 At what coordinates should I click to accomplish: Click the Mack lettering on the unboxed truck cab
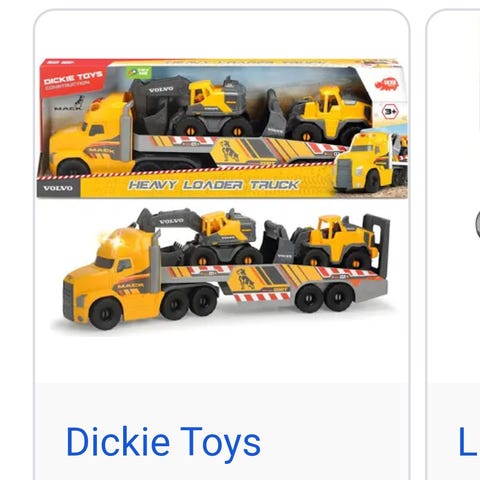[130, 286]
